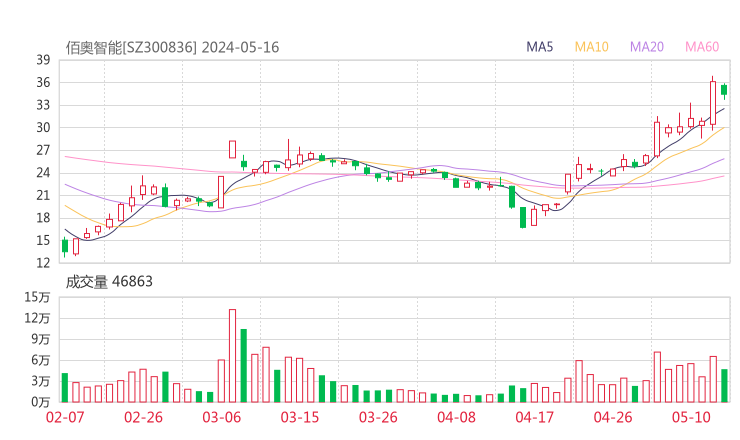Click the 36 price axis label
The image size is (740, 440).
pos(43,83)
